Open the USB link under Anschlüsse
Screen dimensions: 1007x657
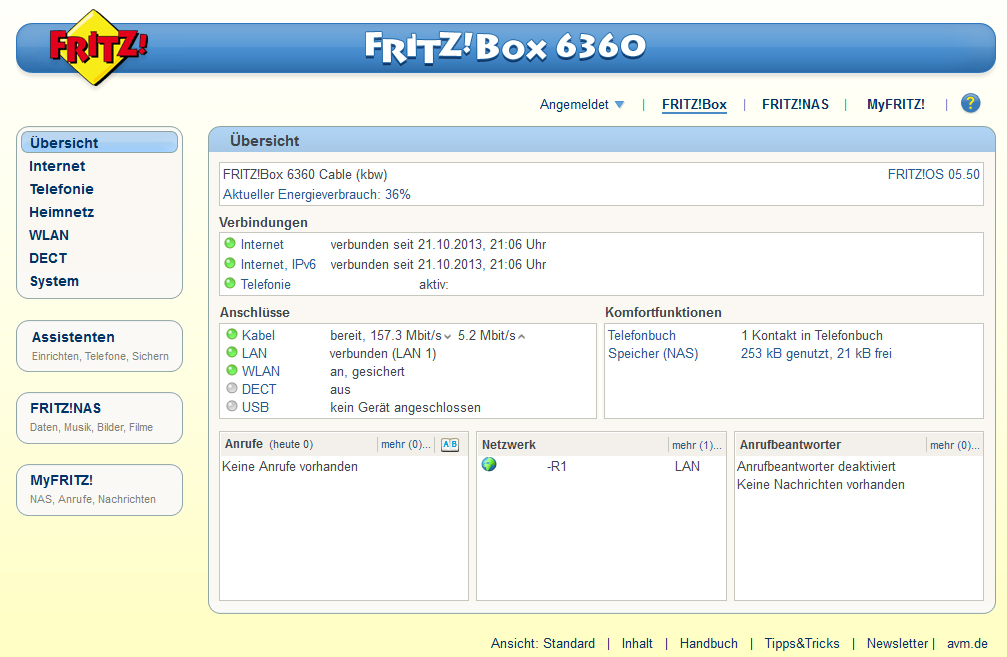coord(255,407)
